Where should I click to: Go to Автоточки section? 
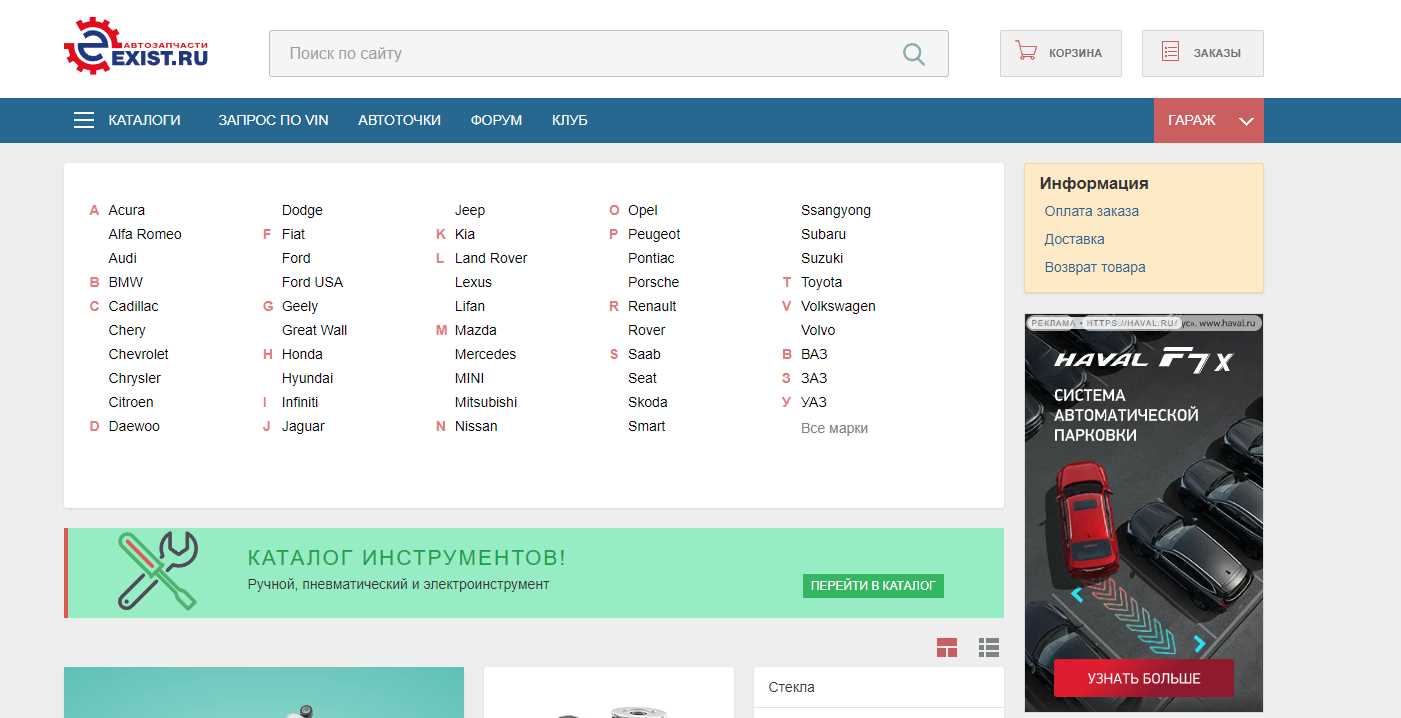coord(399,120)
